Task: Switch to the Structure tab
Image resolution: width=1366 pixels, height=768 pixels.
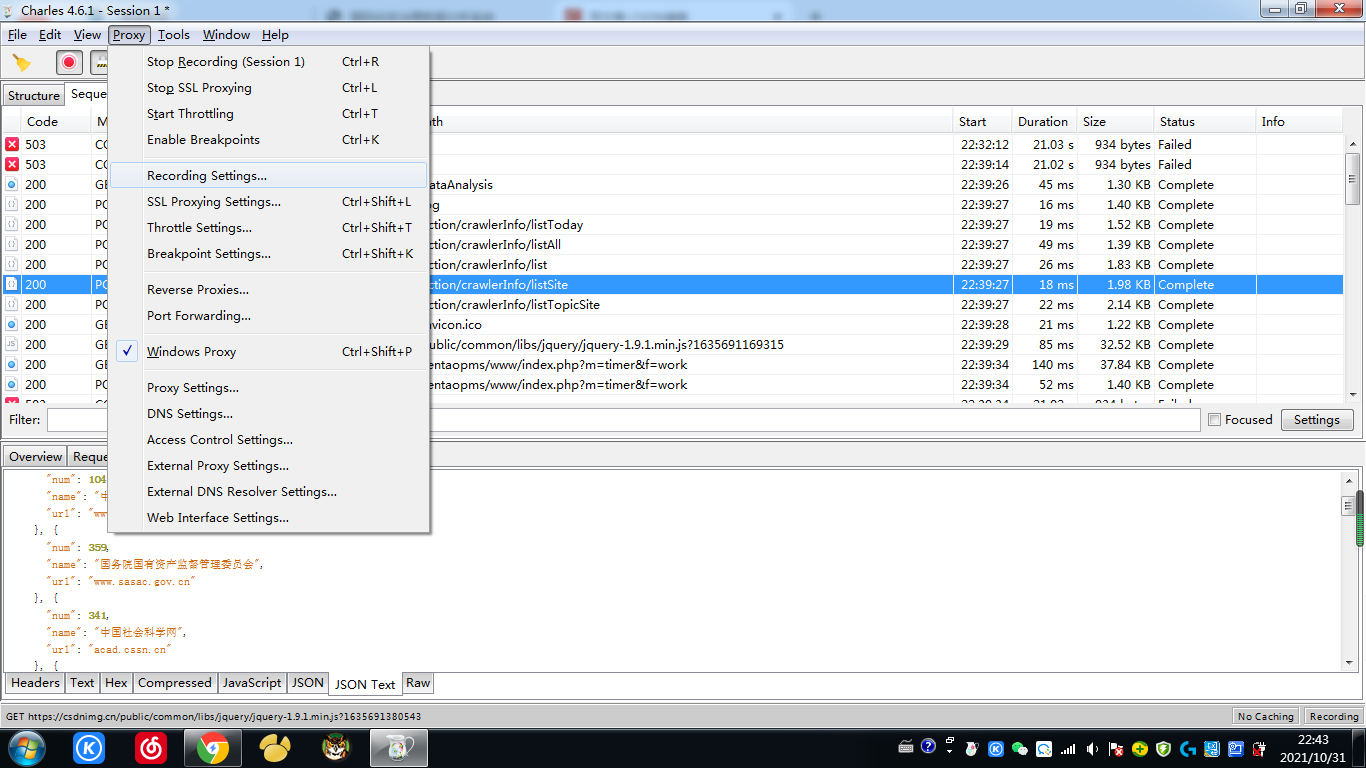Action: coord(34,96)
